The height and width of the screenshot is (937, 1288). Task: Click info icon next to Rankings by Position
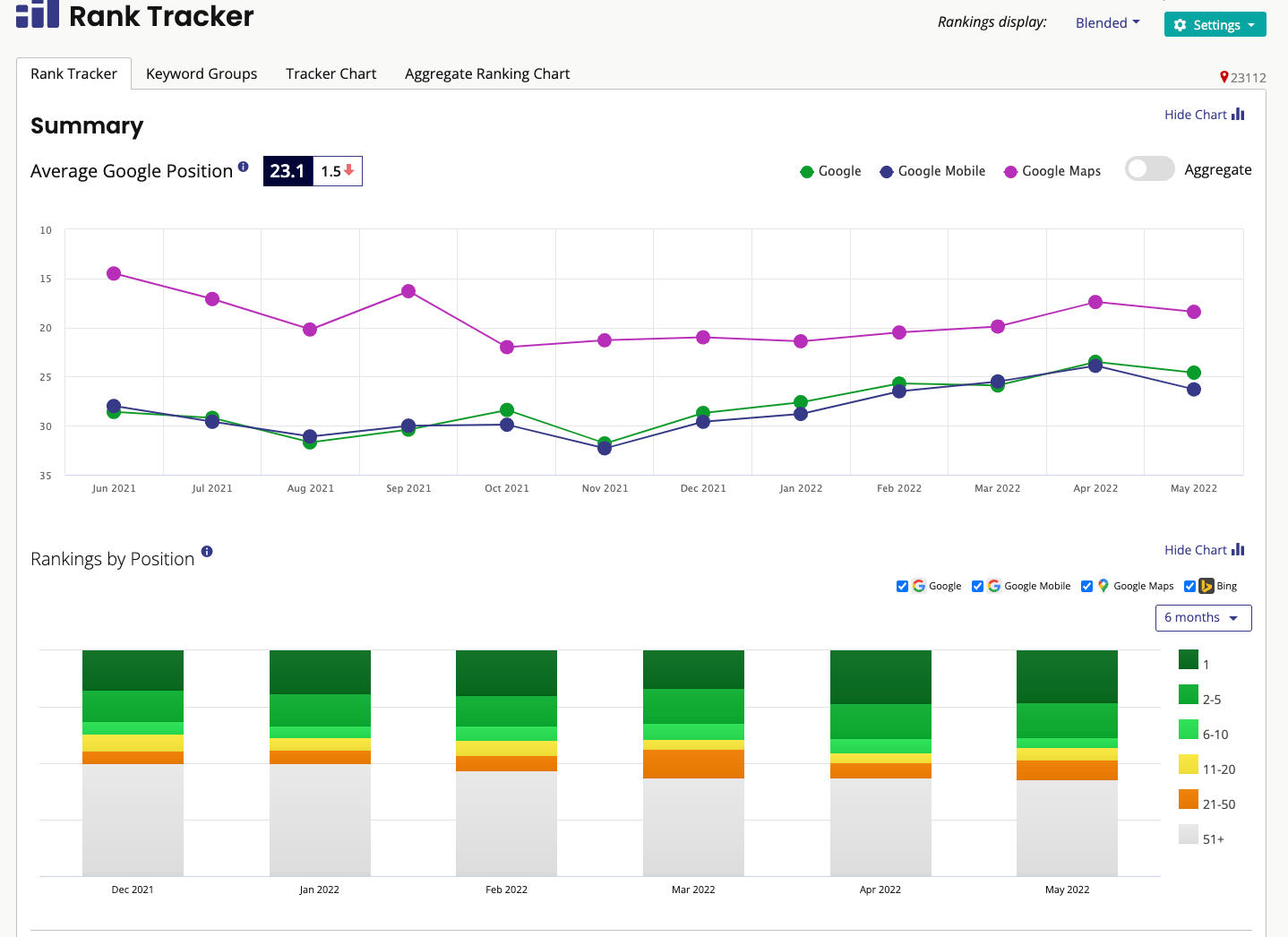tap(207, 552)
